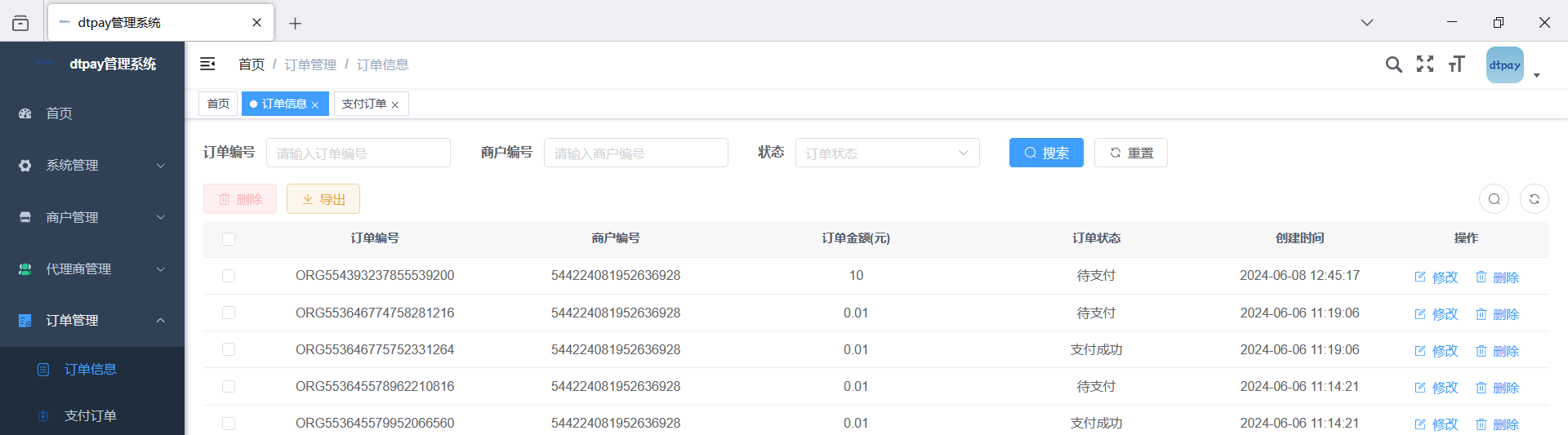This screenshot has height=435, width=1568.
Task: Click the 订单信息 list icon in submenu
Action: 43,370
